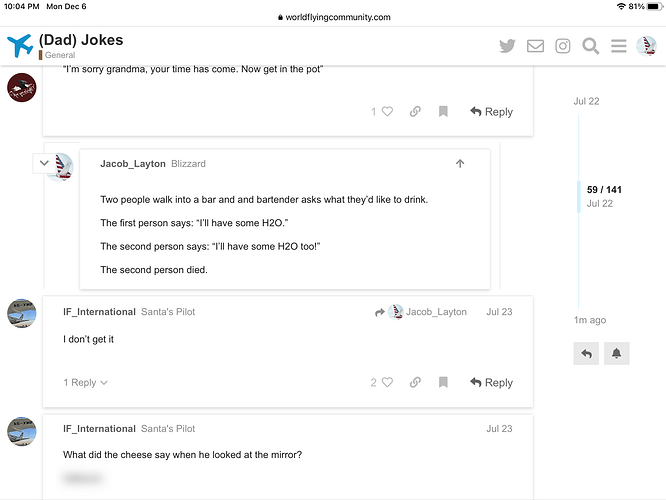Open user profile avatar in header

click(x=646, y=45)
